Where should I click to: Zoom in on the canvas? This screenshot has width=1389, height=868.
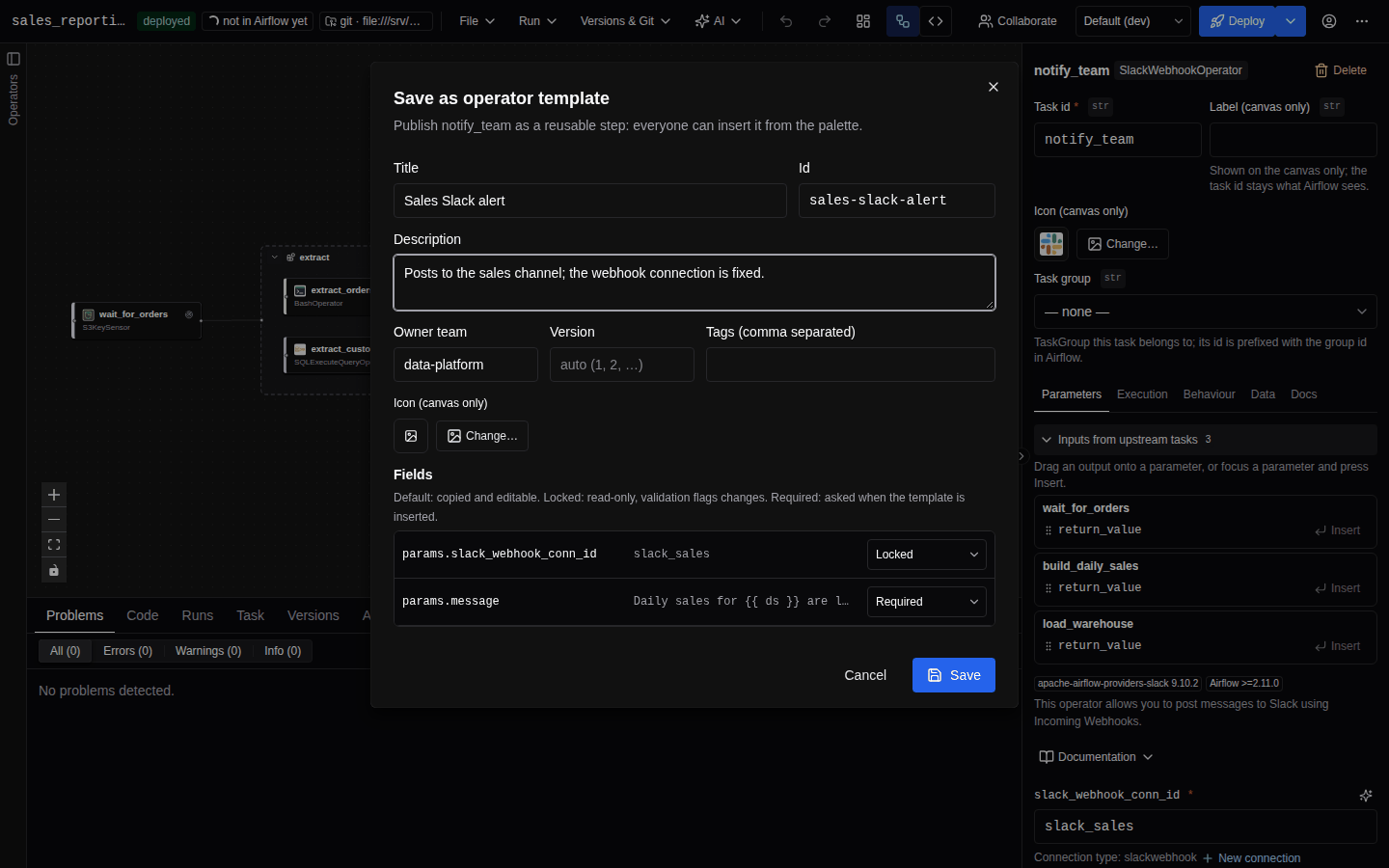(x=54, y=495)
